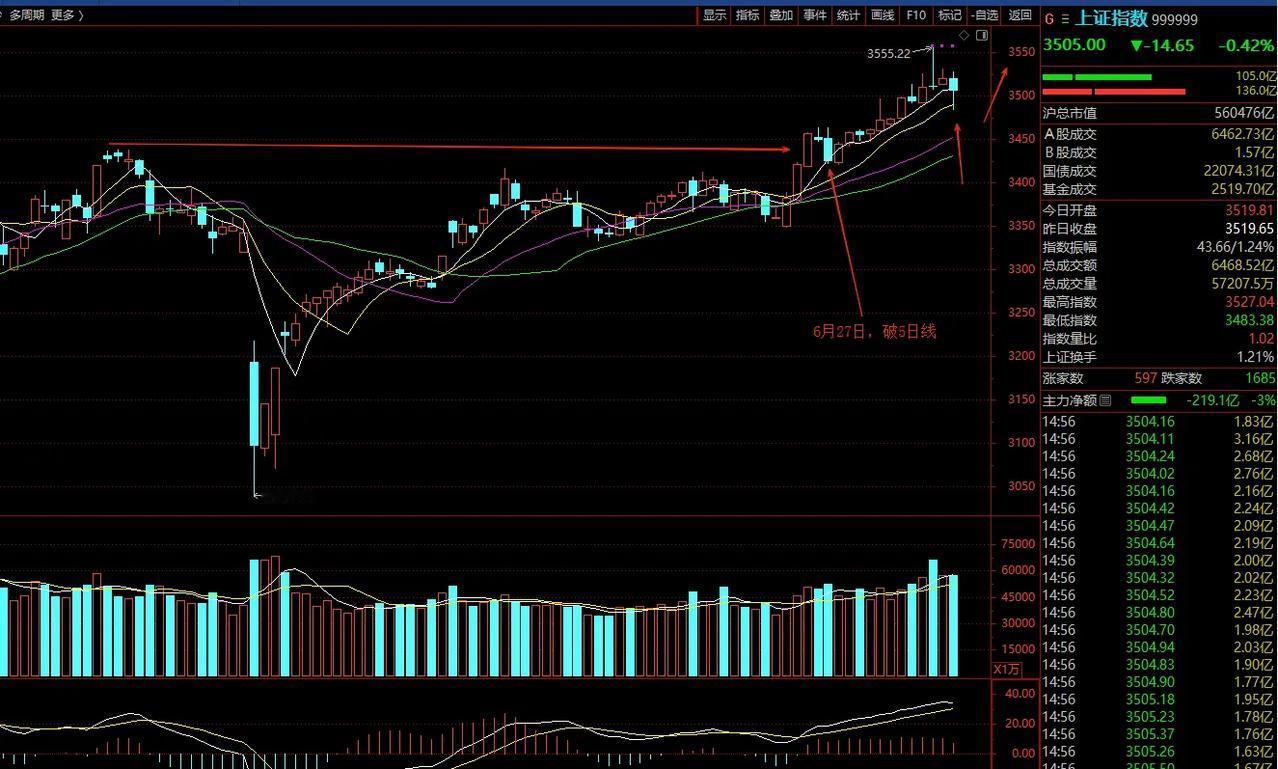The height and width of the screenshot is (769, 1278).
Task: Click the panel layout icon near chart corner
Action: point(982,36)
